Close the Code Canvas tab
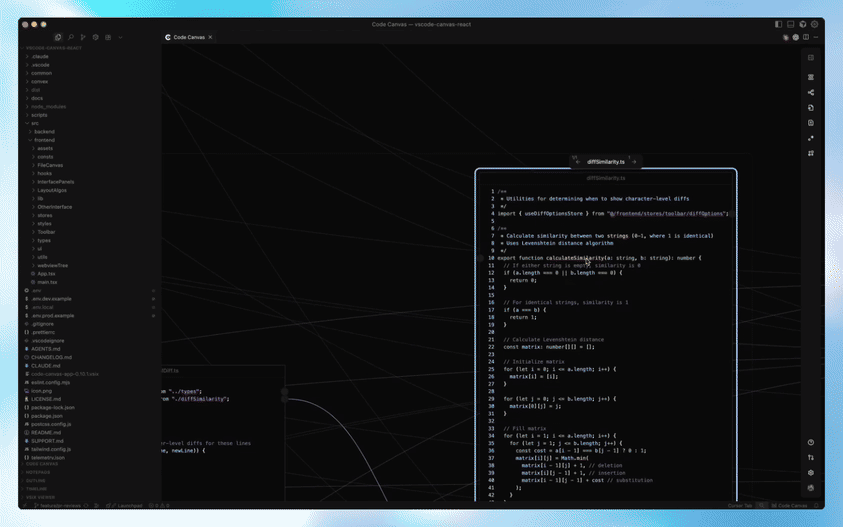Viewport: 843px width, 527px height. [x=210, y=37]
